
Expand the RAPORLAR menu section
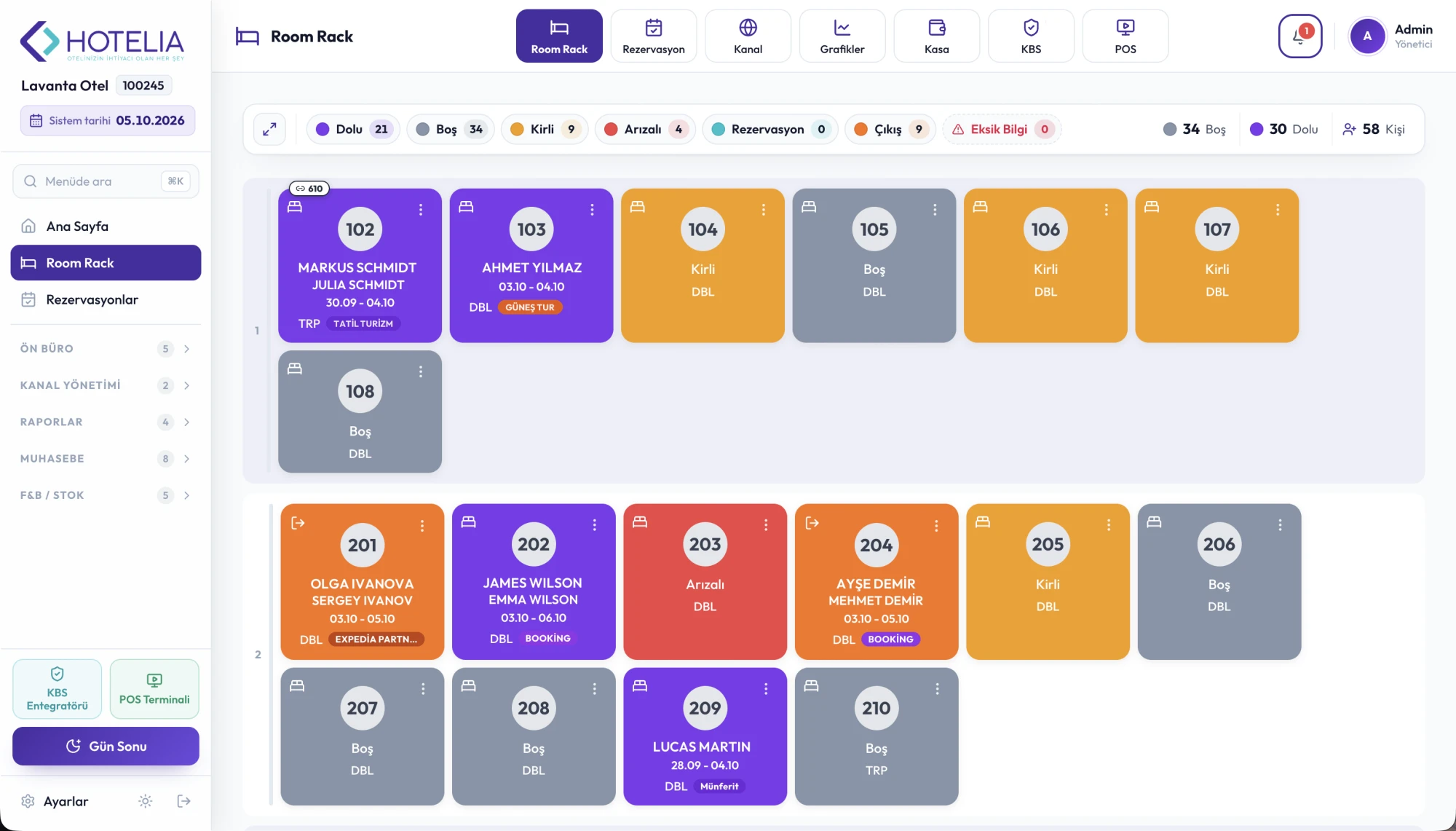[x=106, y=422]
